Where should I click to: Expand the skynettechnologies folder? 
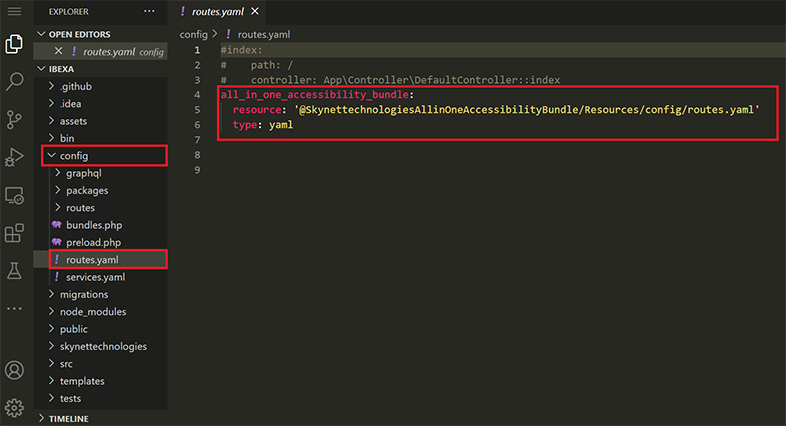(102, 346)
